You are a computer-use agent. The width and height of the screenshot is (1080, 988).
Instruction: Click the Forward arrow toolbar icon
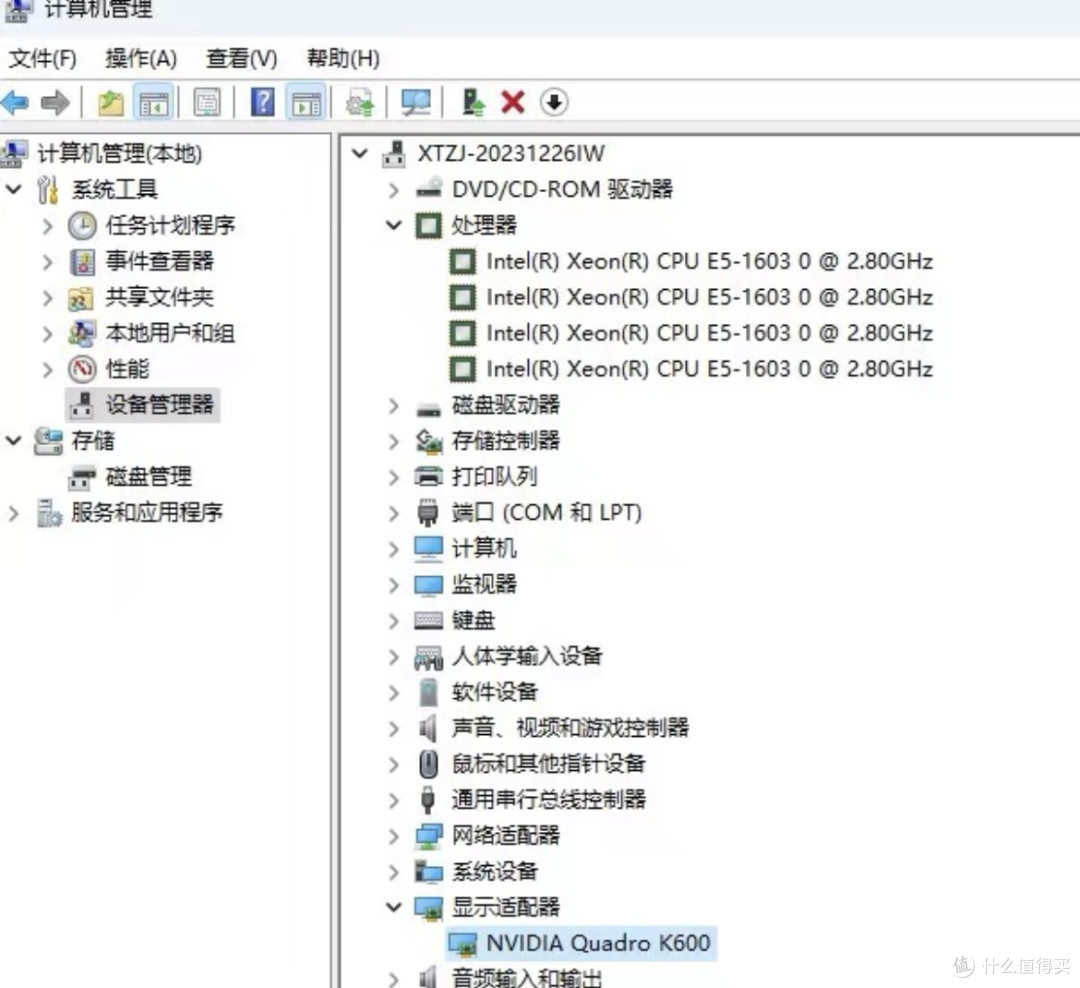point(55,103)
